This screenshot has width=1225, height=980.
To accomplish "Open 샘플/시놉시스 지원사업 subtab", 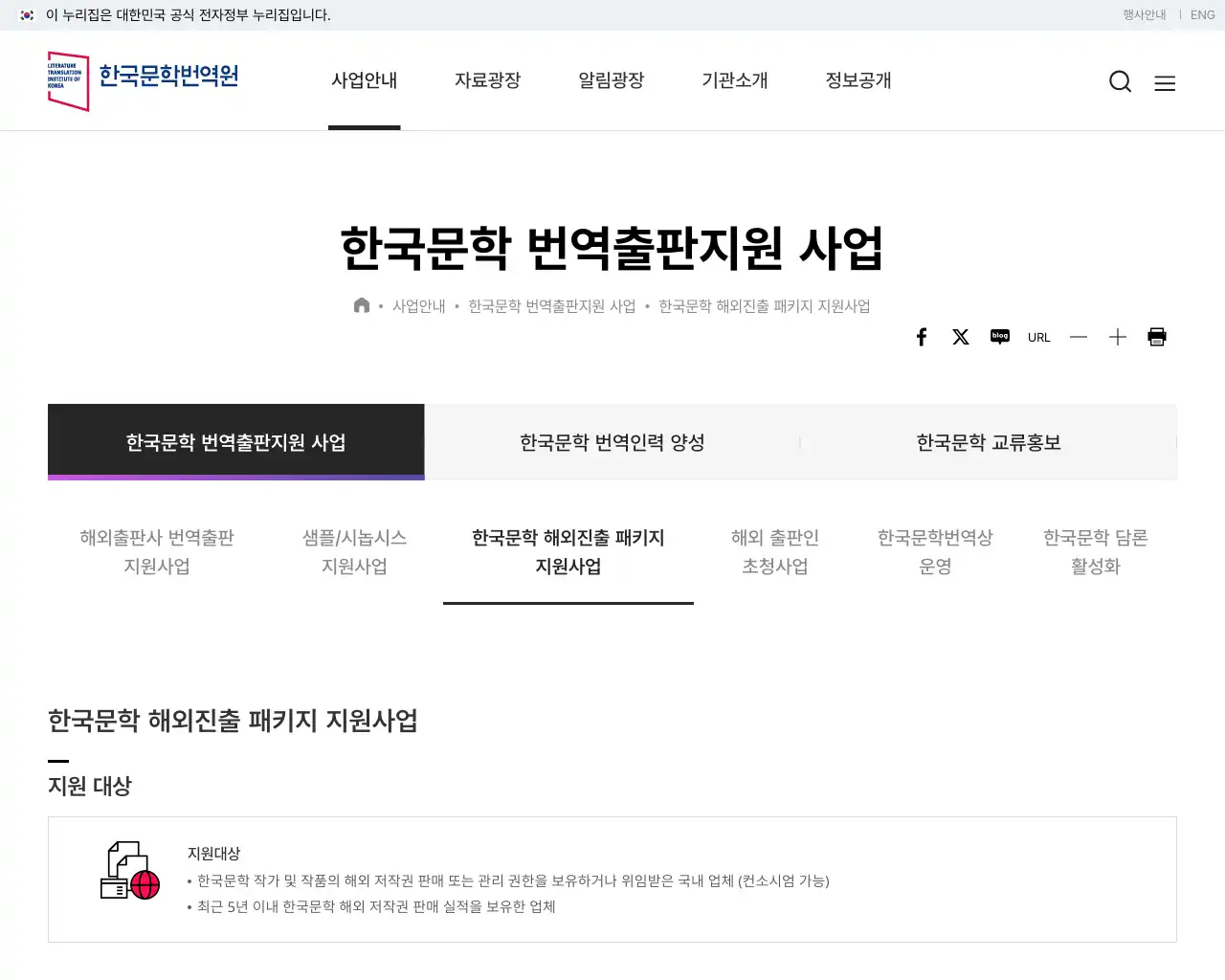I will pos(355,552).
